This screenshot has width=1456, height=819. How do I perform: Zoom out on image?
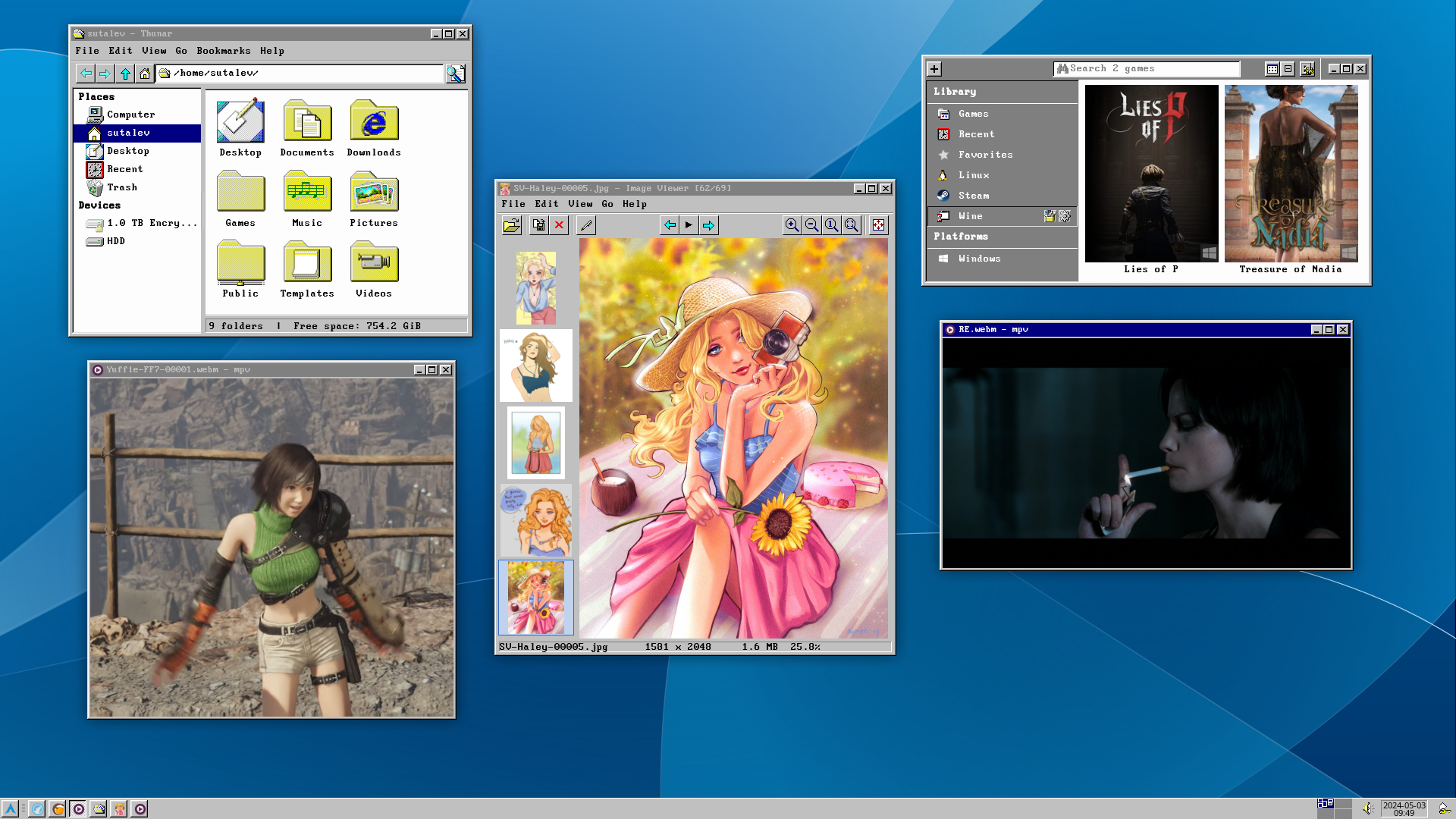[x=812, y=225]
